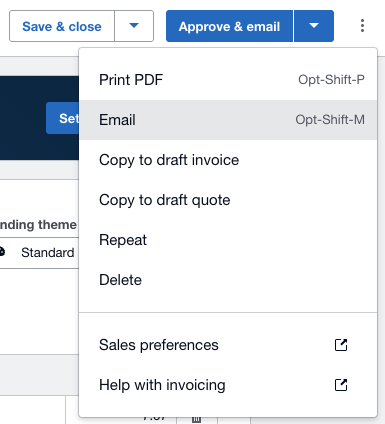
Task: Choose Delete from the options menu
Action: coord(228,280)
